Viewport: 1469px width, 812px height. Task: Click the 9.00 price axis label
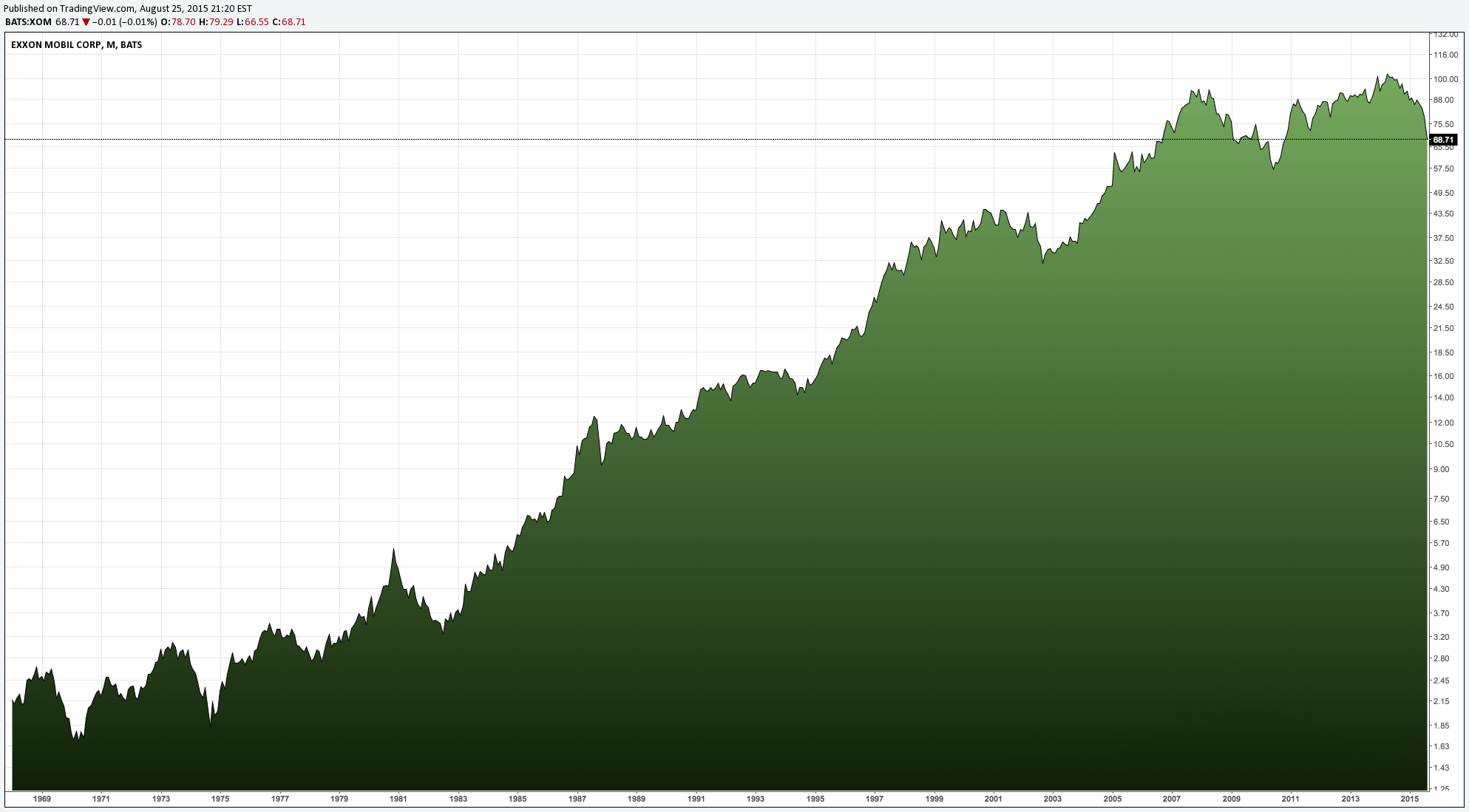(1441, 469)
